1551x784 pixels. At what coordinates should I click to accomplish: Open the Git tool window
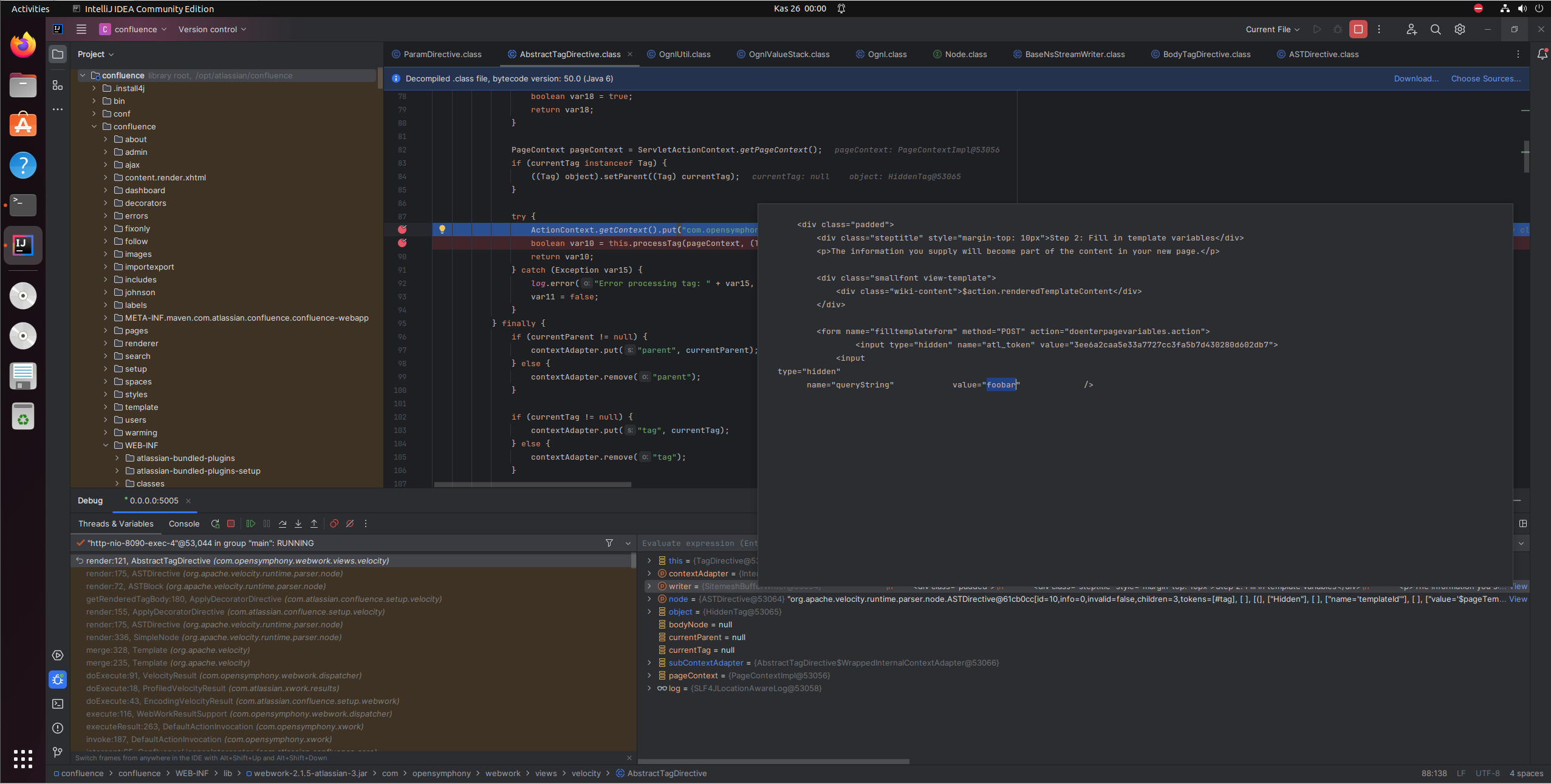[58, 752]
